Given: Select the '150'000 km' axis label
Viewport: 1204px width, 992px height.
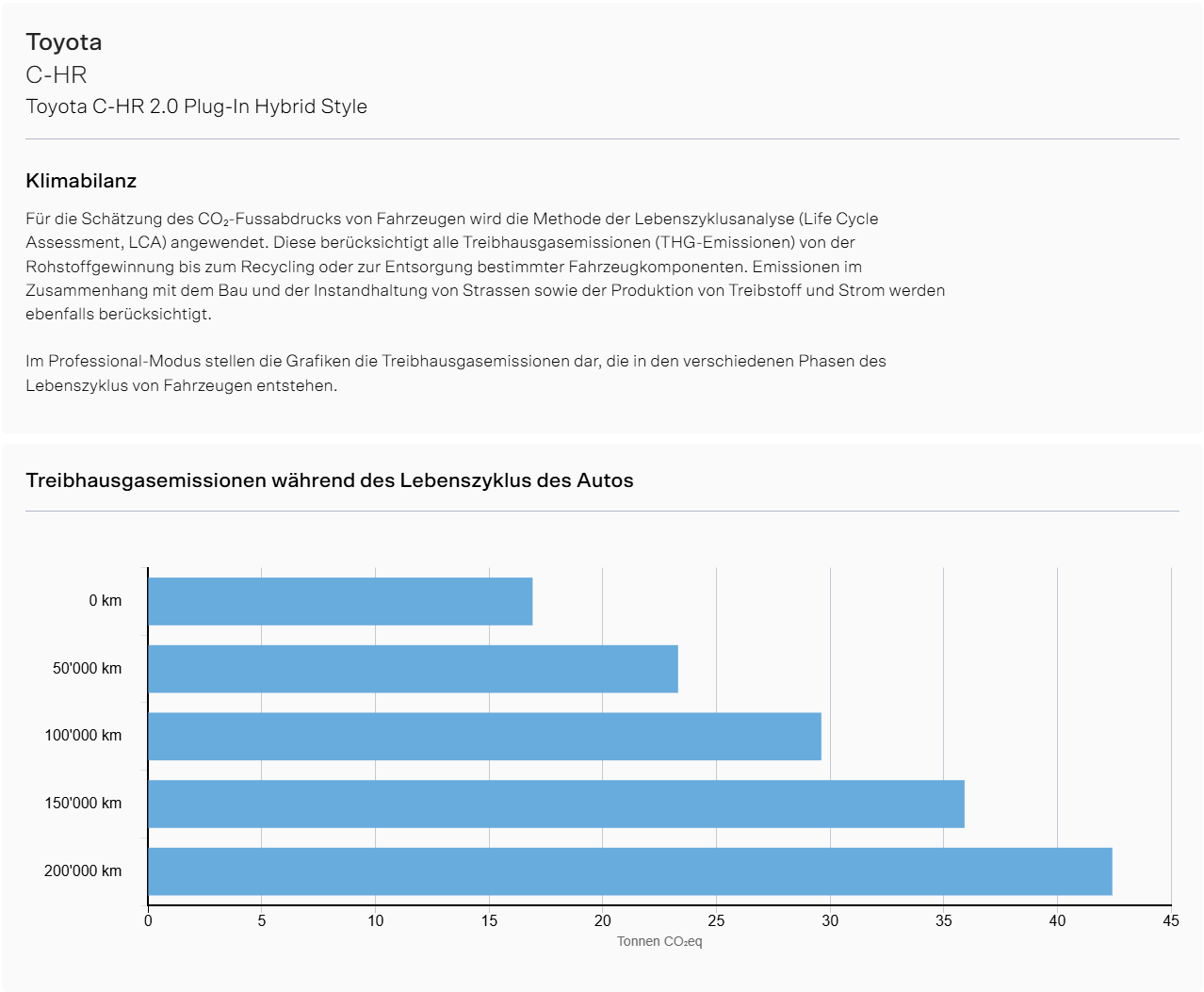Looking at the screenshot, I should 84,804.
